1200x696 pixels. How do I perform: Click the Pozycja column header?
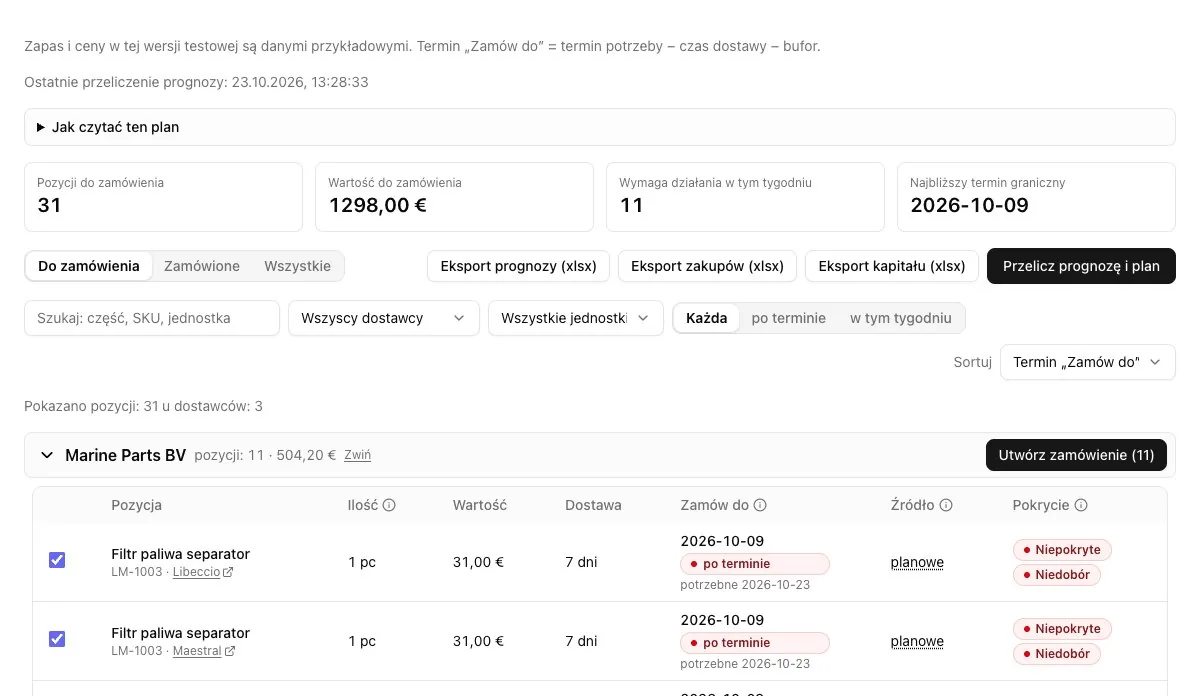(x=137, y=505)
